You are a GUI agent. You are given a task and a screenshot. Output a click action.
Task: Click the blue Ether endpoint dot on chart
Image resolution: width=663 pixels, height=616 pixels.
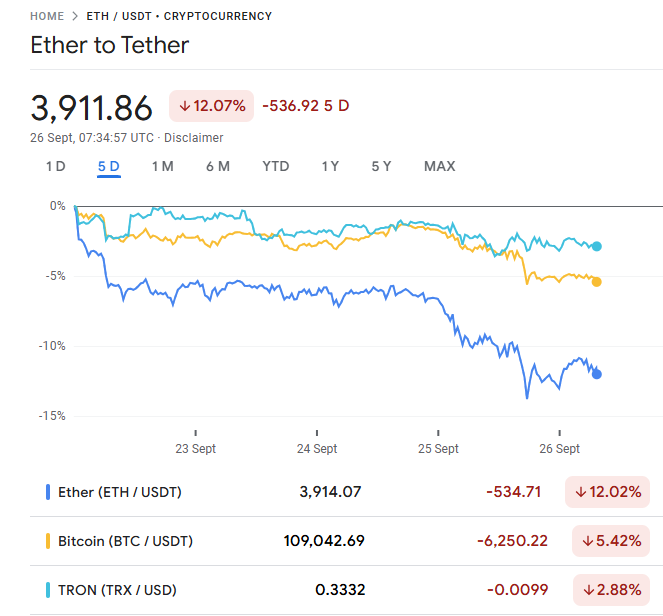pos(597,374)
